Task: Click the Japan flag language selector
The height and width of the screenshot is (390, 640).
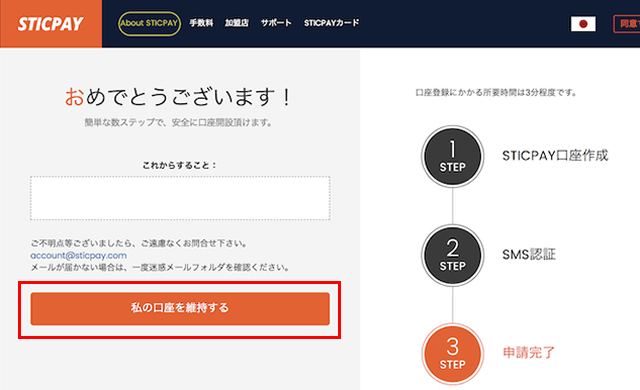Action: [x=583, y=24]
